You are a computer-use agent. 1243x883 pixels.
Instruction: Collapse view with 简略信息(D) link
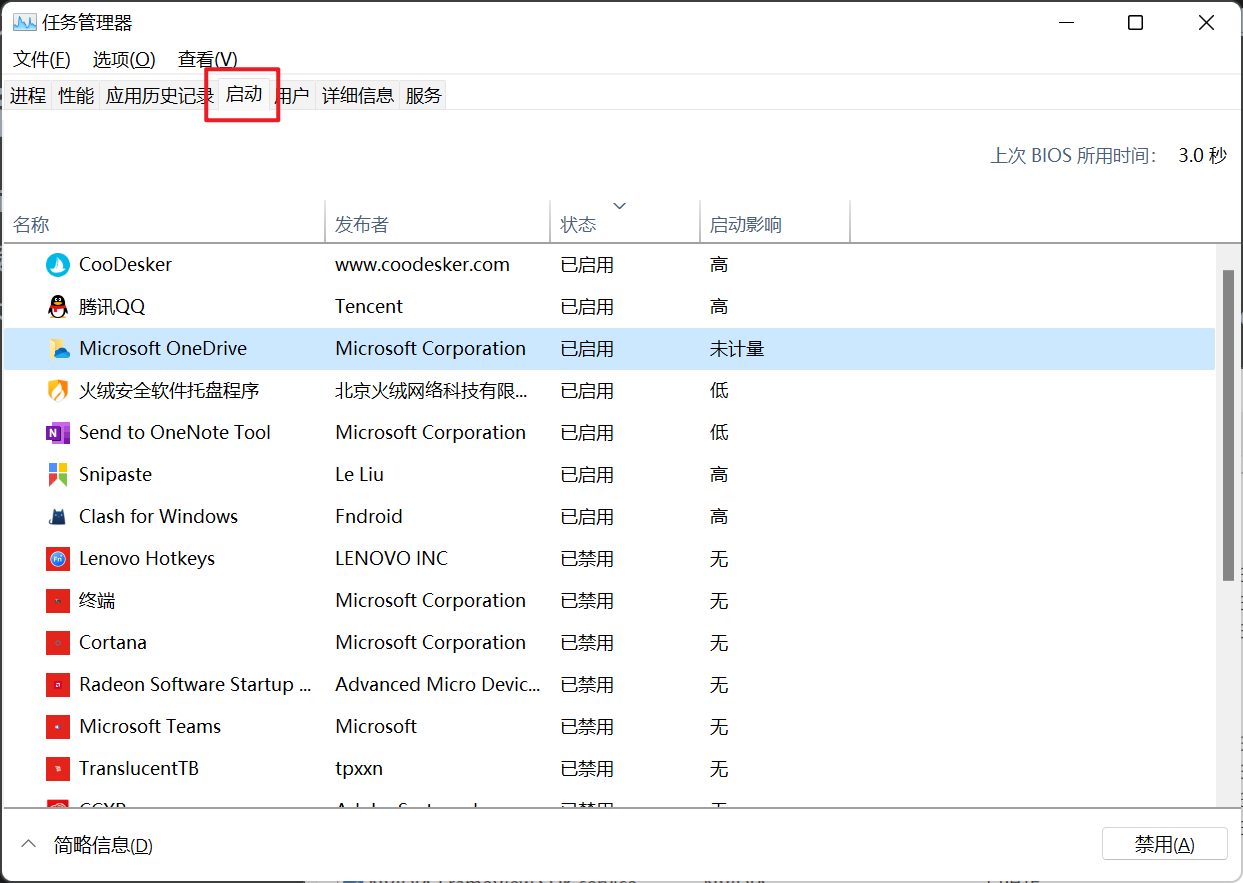click(x=103, y=845)
